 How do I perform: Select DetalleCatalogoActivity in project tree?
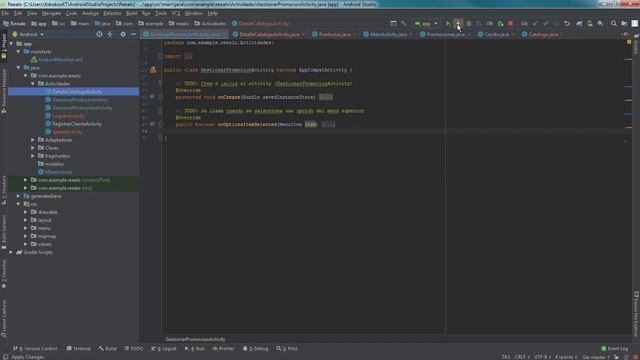click(x=77, y=92)
